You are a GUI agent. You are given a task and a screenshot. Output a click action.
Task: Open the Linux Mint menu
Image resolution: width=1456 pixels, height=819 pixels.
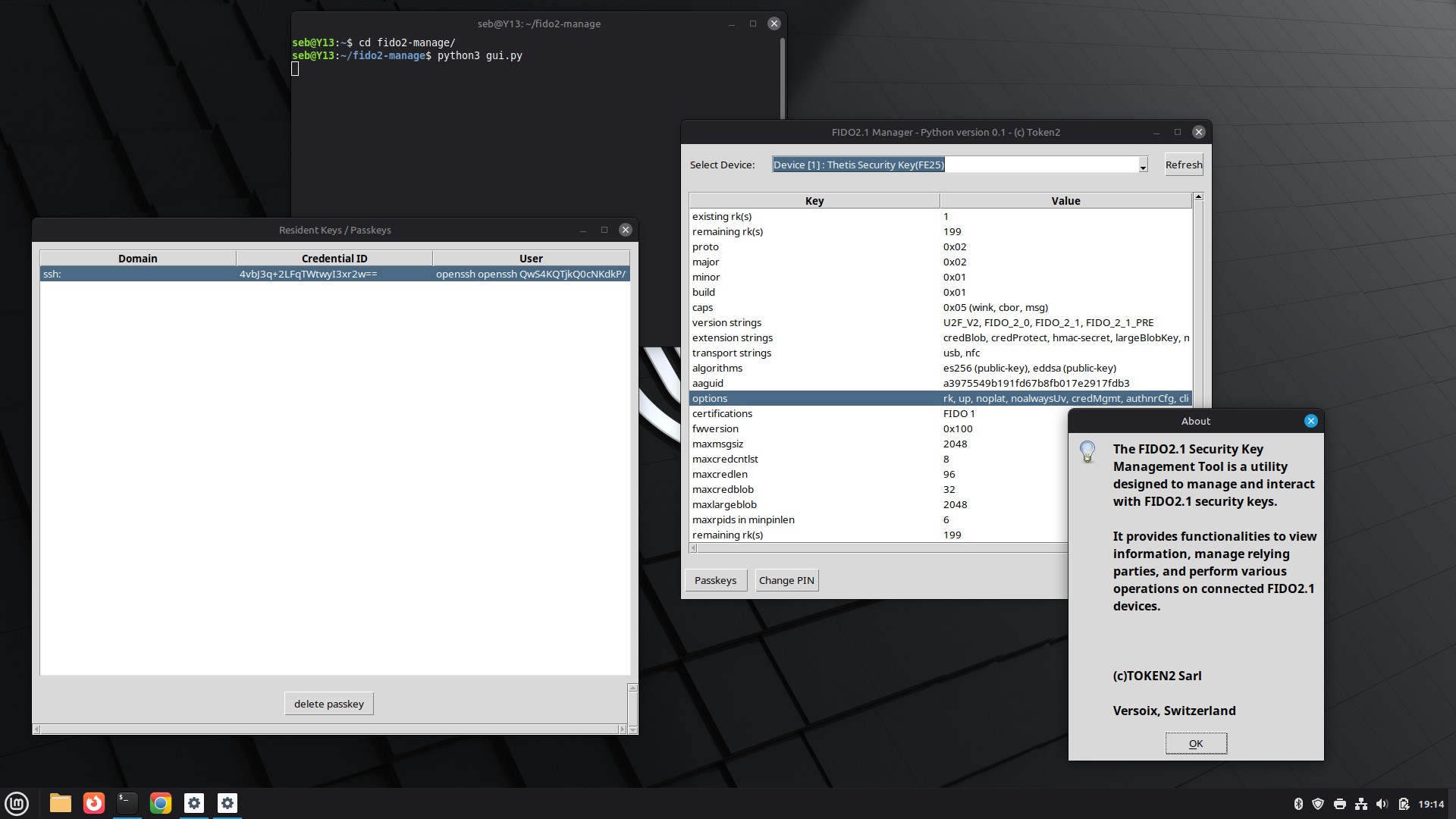click(x=16, y=803)
